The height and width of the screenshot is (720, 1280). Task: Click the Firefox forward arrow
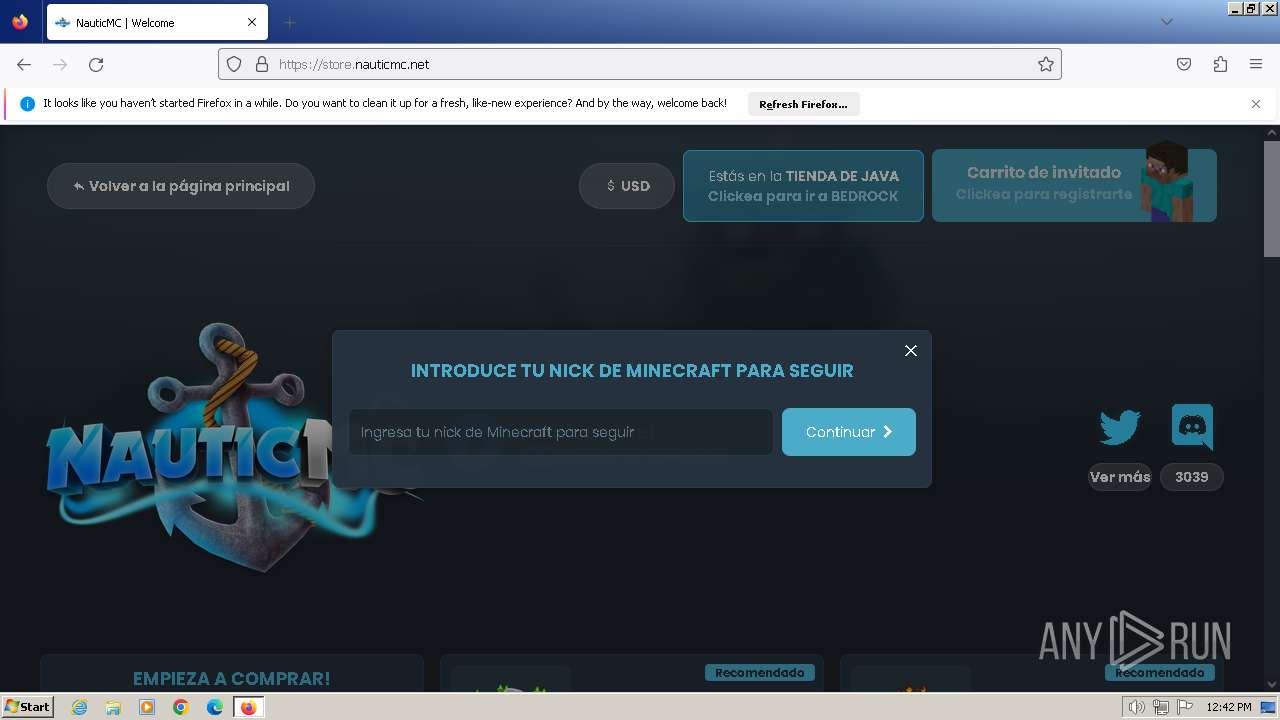tap(60, 64)
